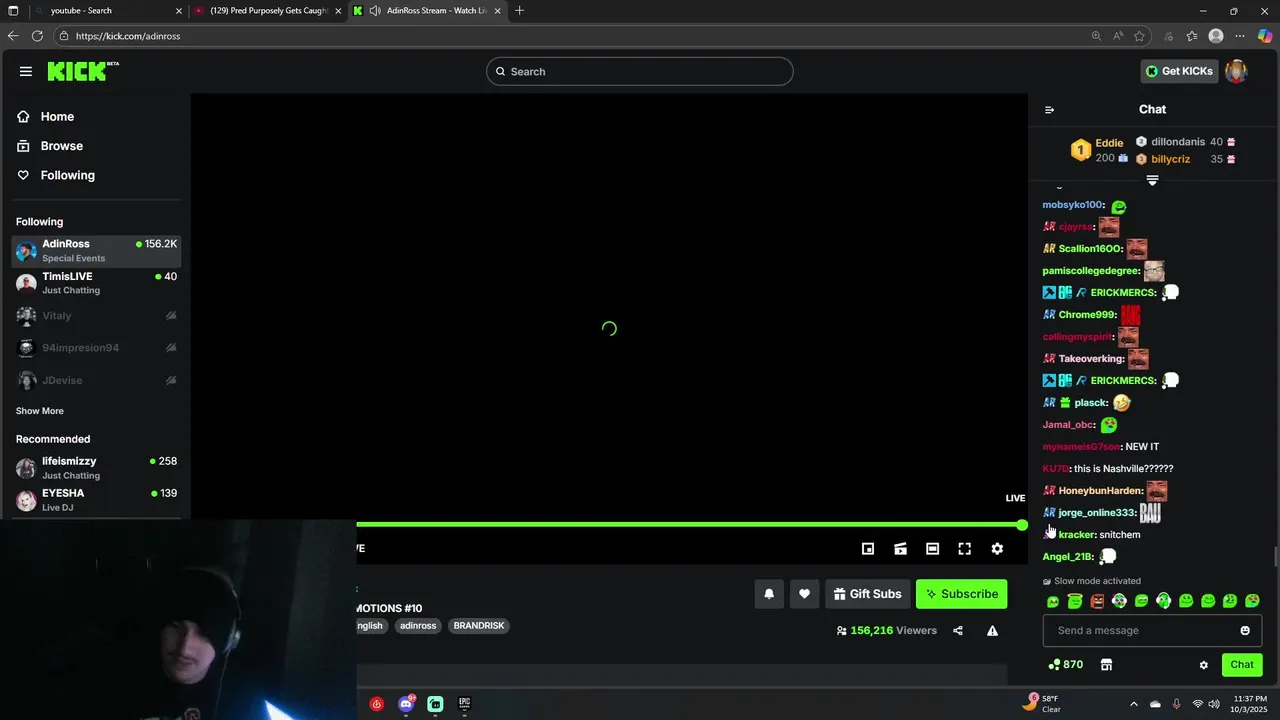Open recommended lifeismizzy channel
Image resolution: width=1280 pixels, height=720 pixels.
tap(96, 467)
